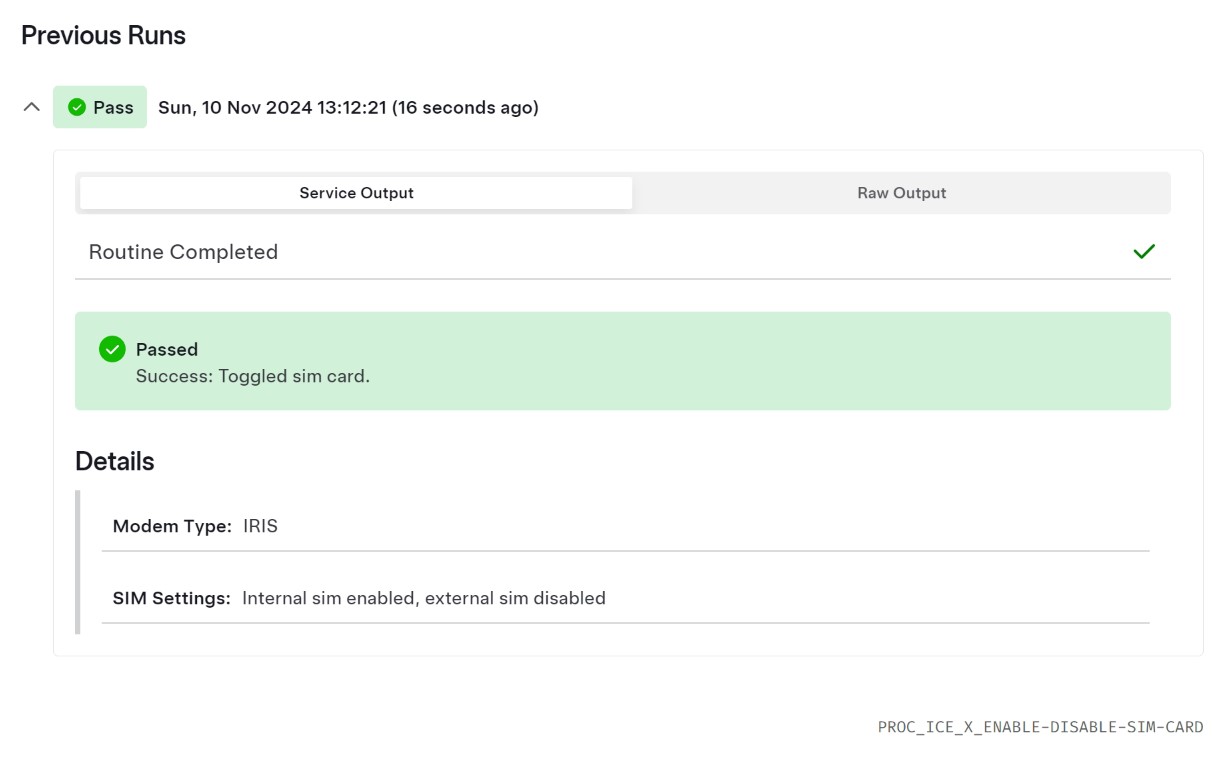
Task: Click the Previous Runs heading
Action: [103, 35]
